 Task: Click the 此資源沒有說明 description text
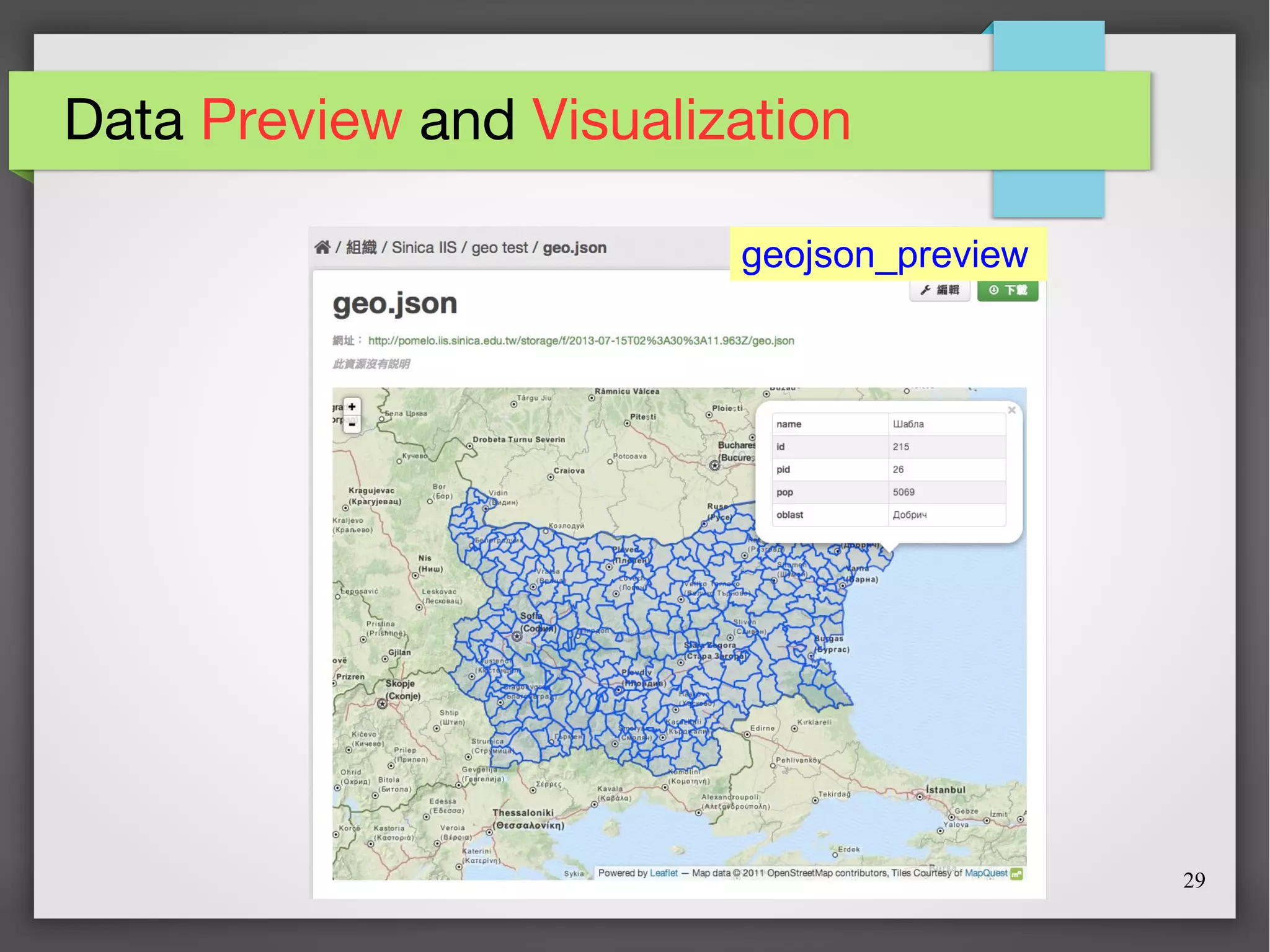coord(371,364)
